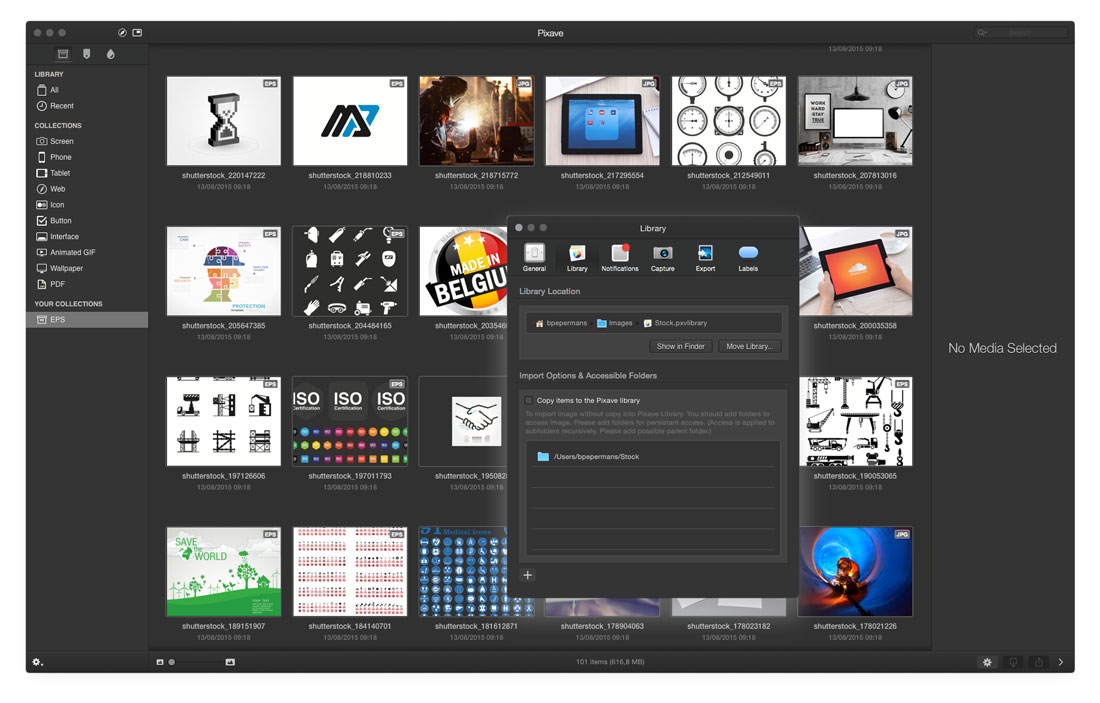The width and height of the screenshot is (1100, 703).
Task: Select the EPS collection under Your Collections
Action: (87, 319)
